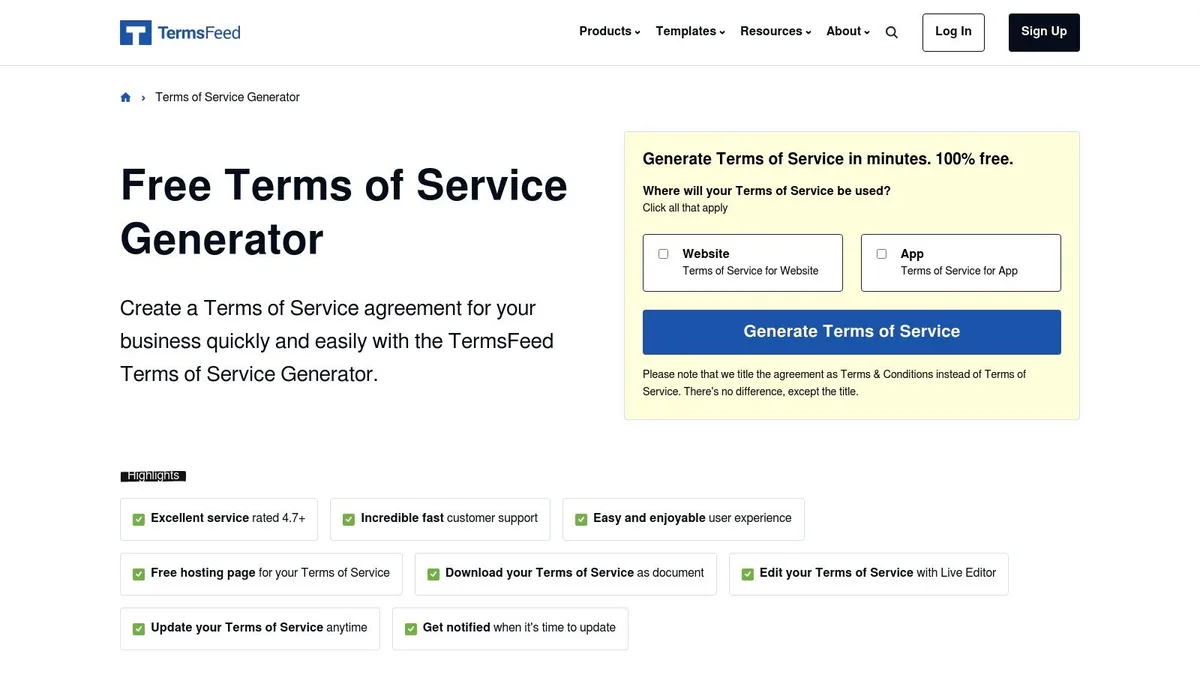Viewport: 1200px width, 675px height.
Task: Click the 'Free Terms of Service Generator' heading
Action: coord(344,212)
